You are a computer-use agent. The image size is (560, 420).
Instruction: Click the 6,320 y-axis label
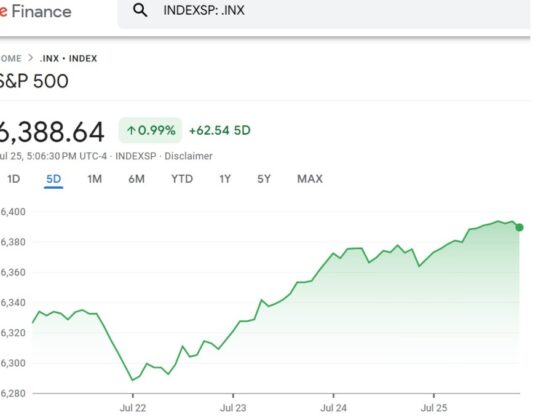pos(13,333)
